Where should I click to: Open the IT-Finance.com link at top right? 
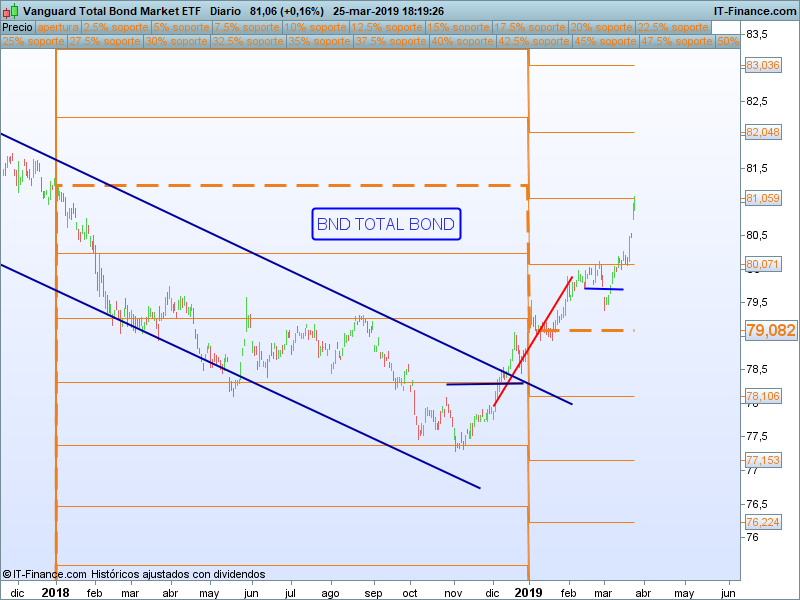(755, 11)
